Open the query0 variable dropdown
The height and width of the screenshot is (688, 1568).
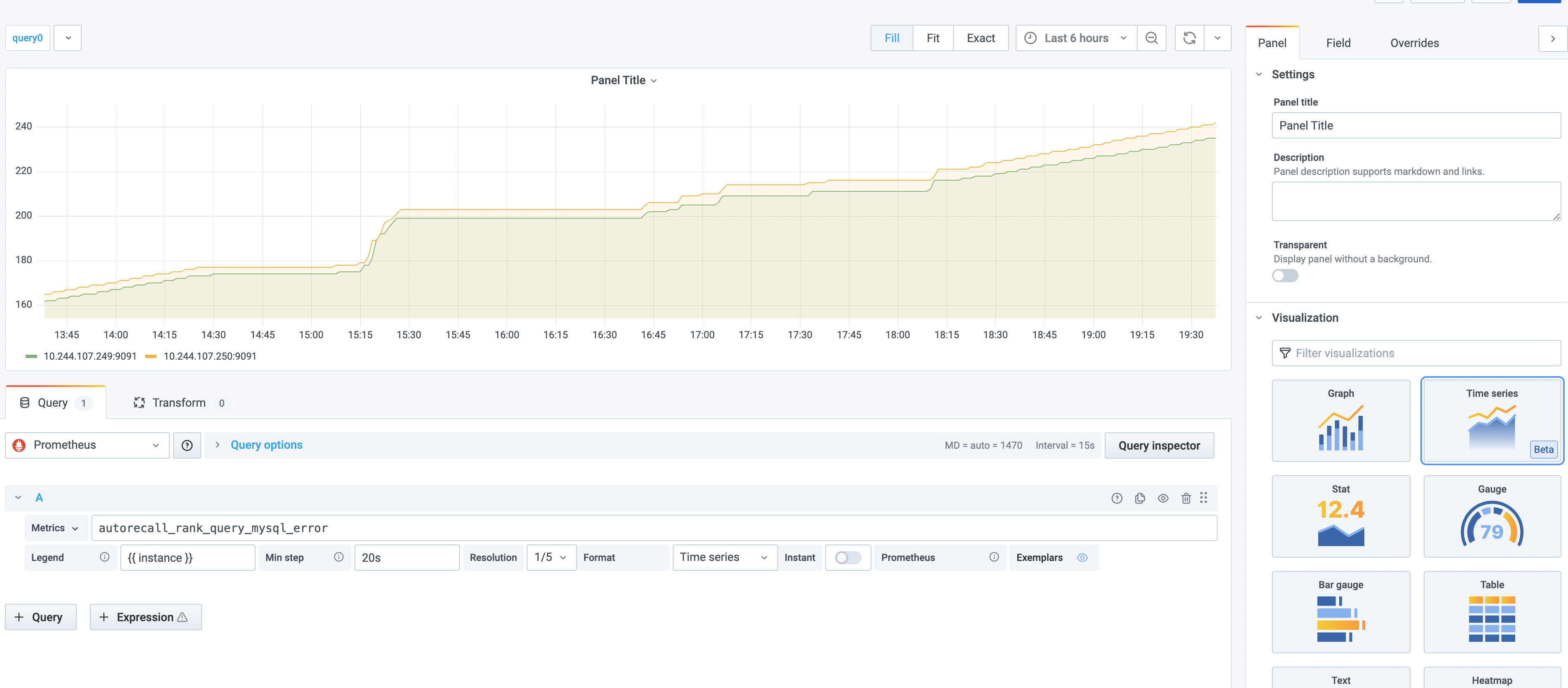click(68, 38)
